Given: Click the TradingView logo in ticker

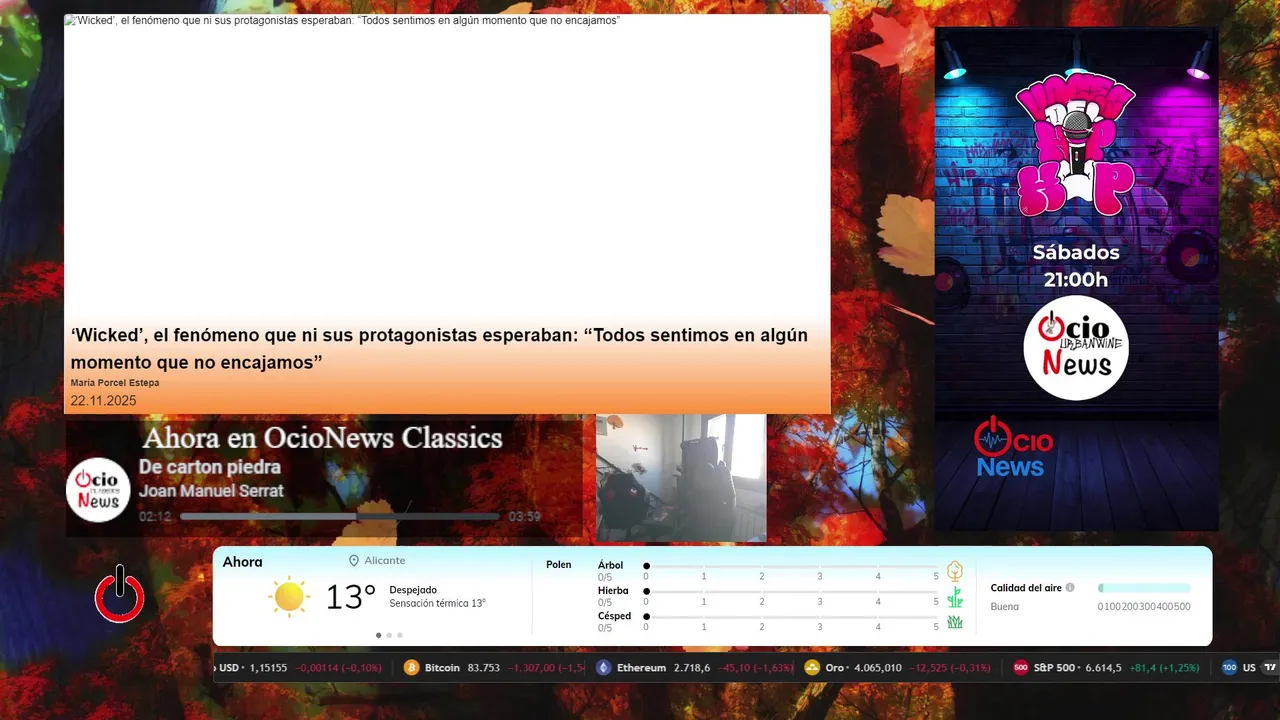Looking at the screenshot, I should click(1270, 668).
